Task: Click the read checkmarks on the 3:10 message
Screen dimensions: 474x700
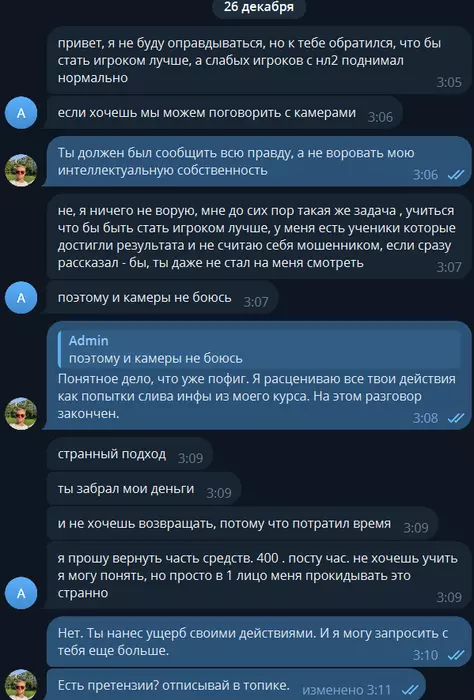Action: click(x=456, y=655)
